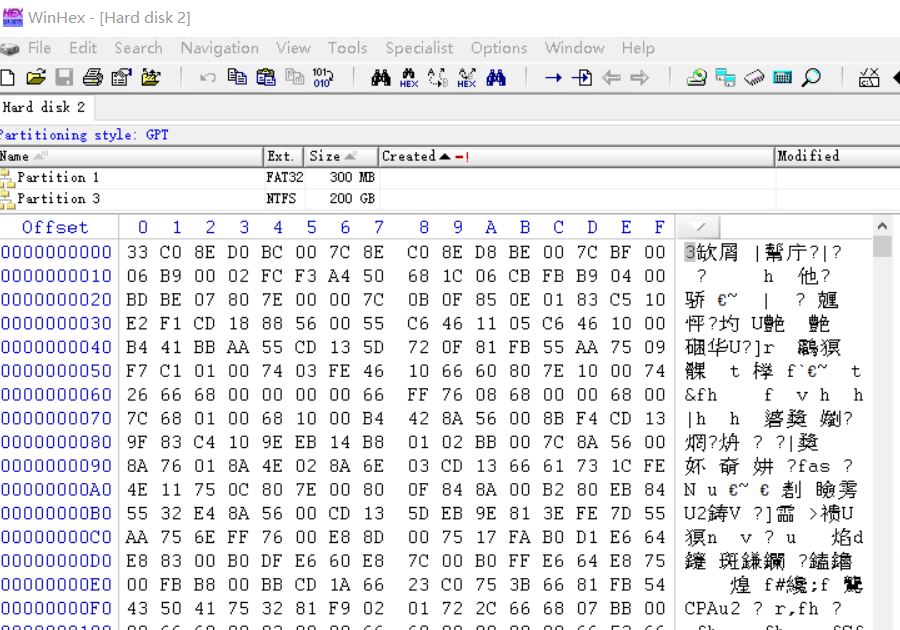Screen dimensions: 900x630
Task: Open the Calculator icon in the toolbar
Action: (782, 77)
